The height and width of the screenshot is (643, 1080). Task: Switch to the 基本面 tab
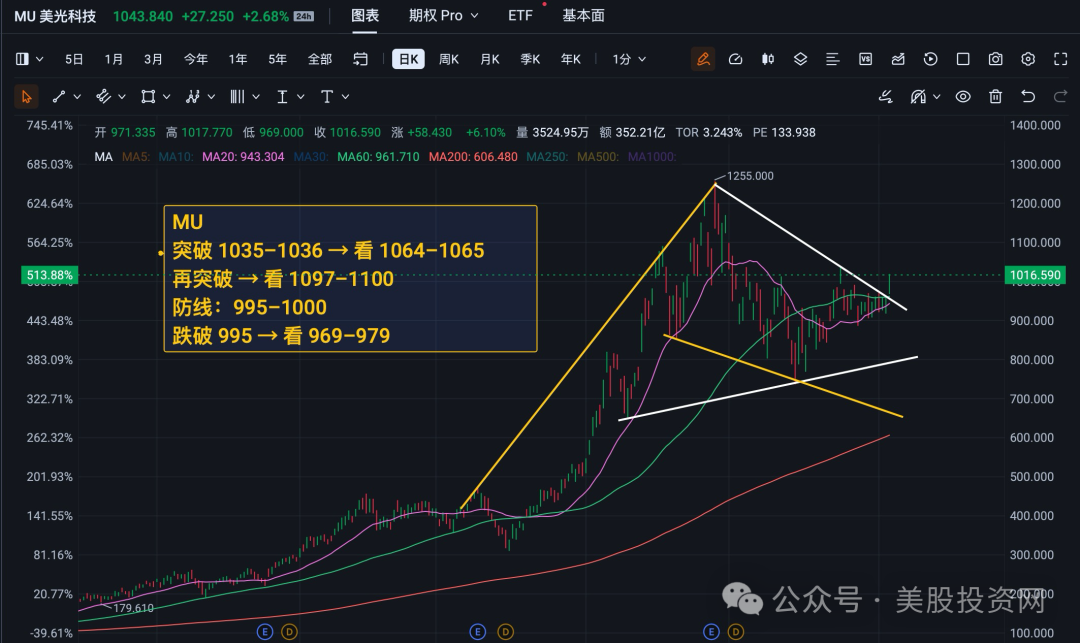click(x=583, y=15)
